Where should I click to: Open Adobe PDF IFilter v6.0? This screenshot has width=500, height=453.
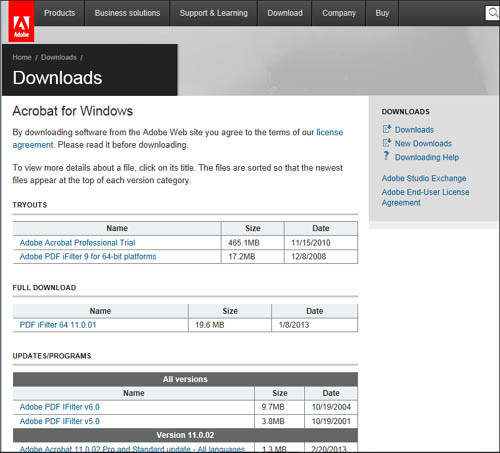click(60, 407)
